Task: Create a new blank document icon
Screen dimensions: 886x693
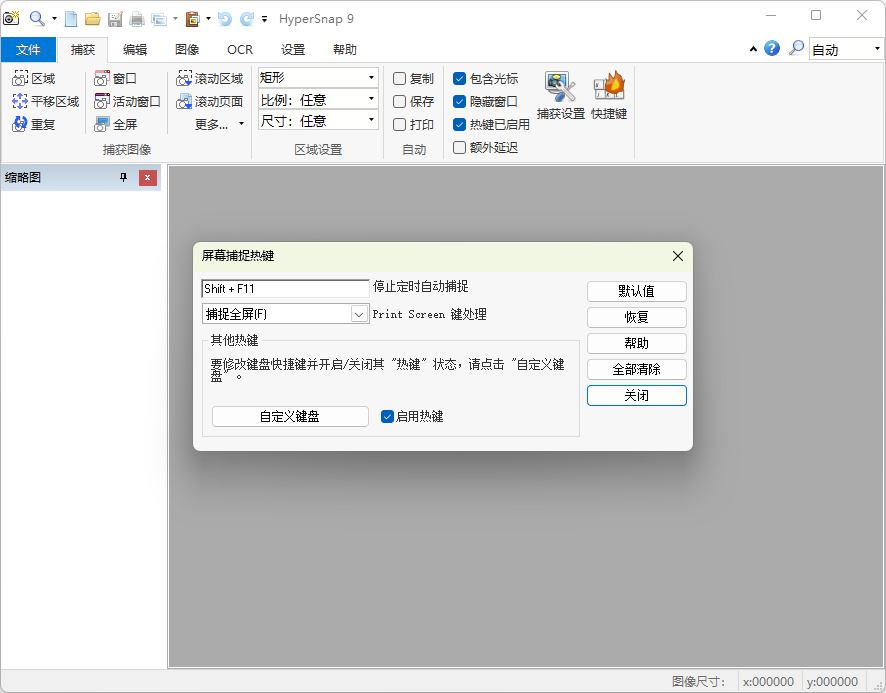Action: pyautogui.click(x=71, y=19)
